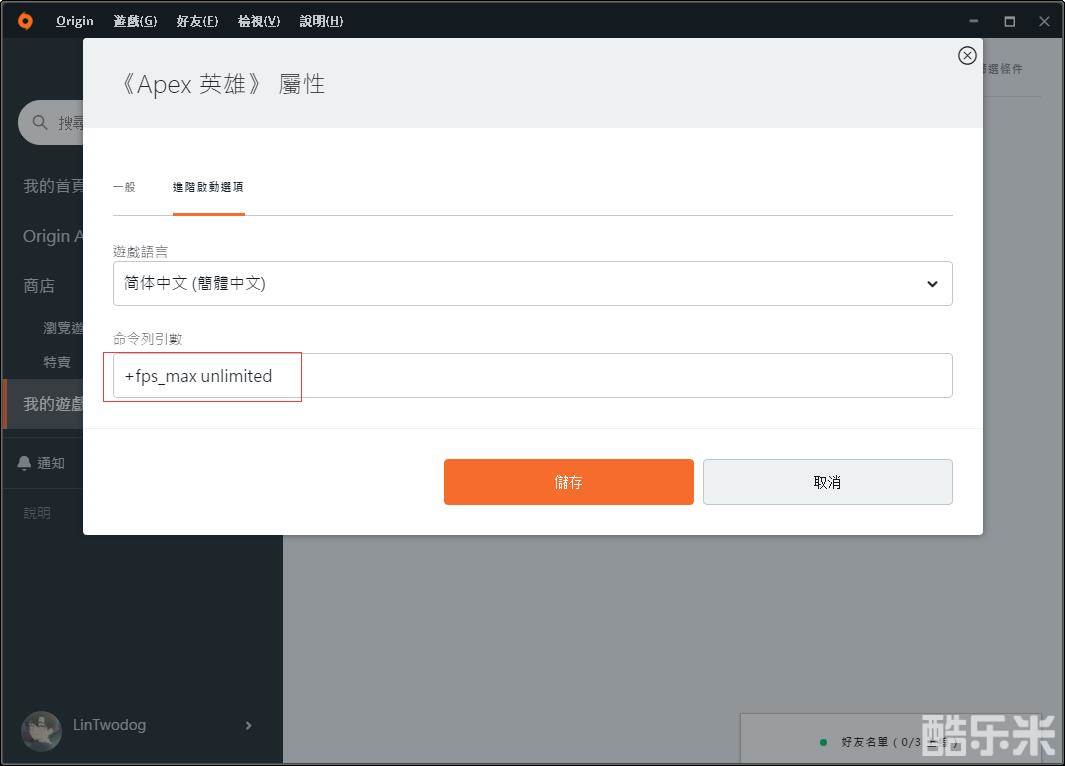Click the dropdown chevron for 简体中文
This screenshot has height=766, width=1065.
[931, 284]
